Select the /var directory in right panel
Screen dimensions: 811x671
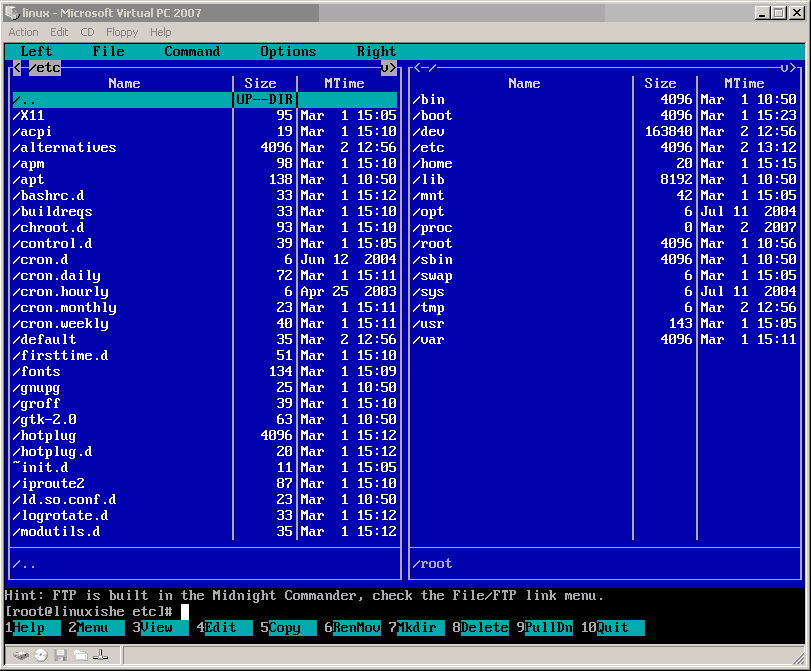pyautogui.click(x=605, y=339)
